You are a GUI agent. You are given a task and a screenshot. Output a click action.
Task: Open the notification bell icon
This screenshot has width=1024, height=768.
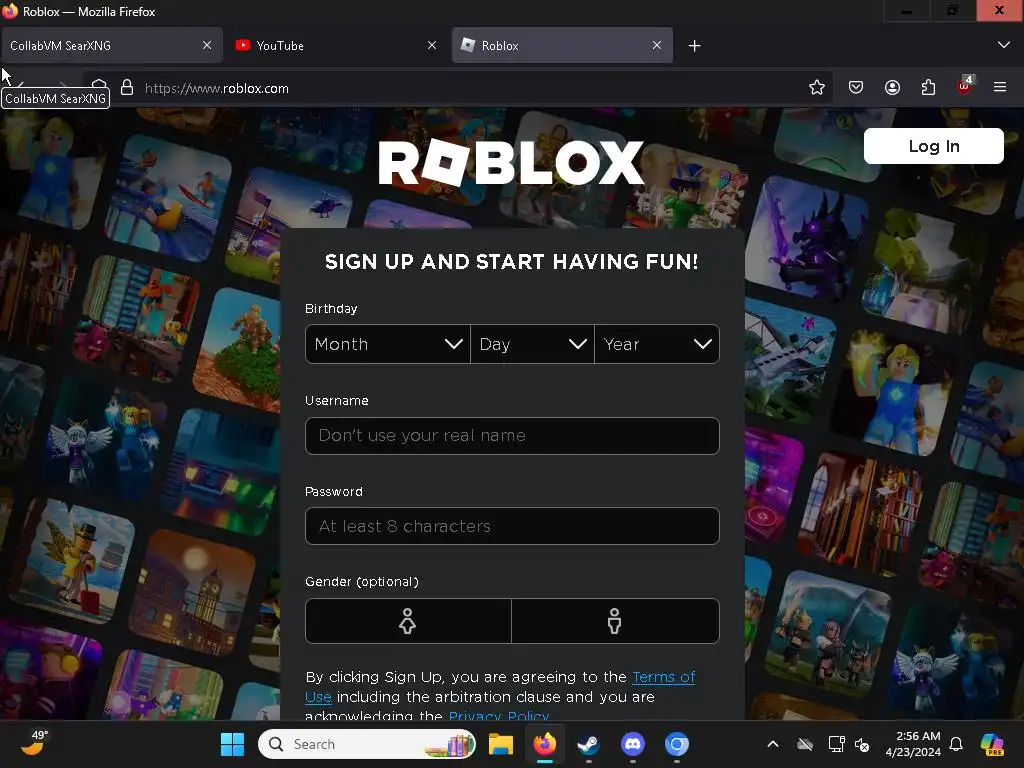tap(955, 744)
